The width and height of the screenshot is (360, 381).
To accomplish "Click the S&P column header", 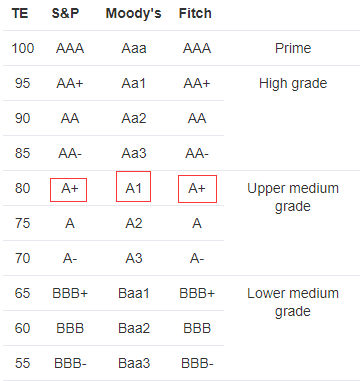I will tap(65, 13).
